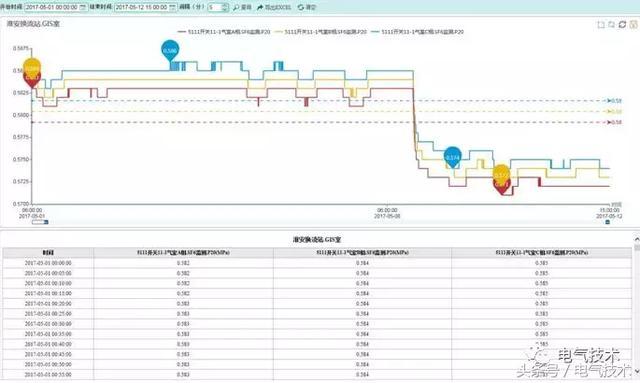This screenshot has height=383, width=640.
Task: Increase the interval minutes stepper
Action: pos(225,5)
